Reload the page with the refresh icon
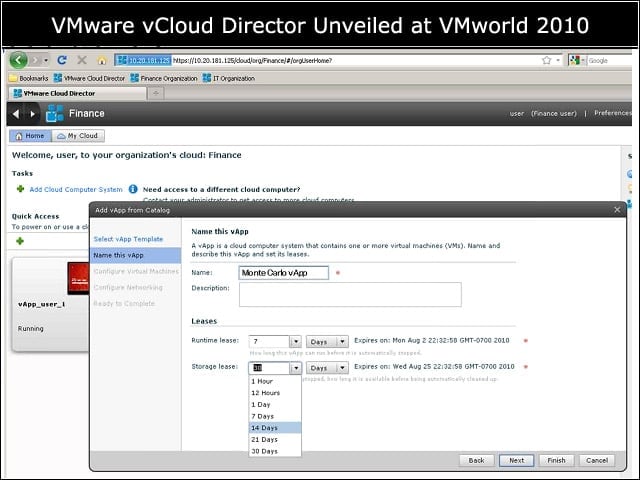Image resolution: width=640 pixels, height=480 pixels. pos(62,60)
